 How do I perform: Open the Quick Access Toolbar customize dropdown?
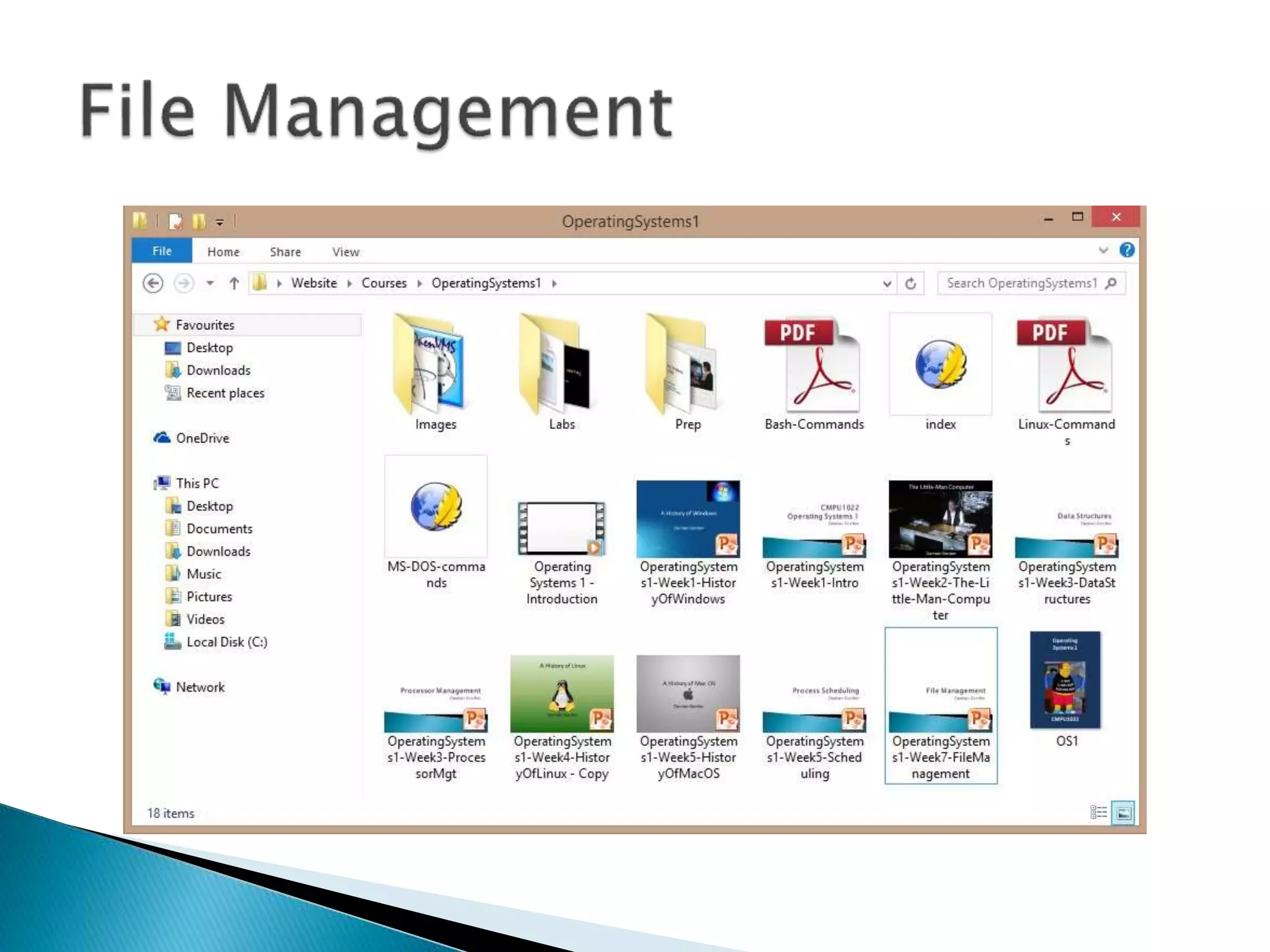tap(220, 222)
